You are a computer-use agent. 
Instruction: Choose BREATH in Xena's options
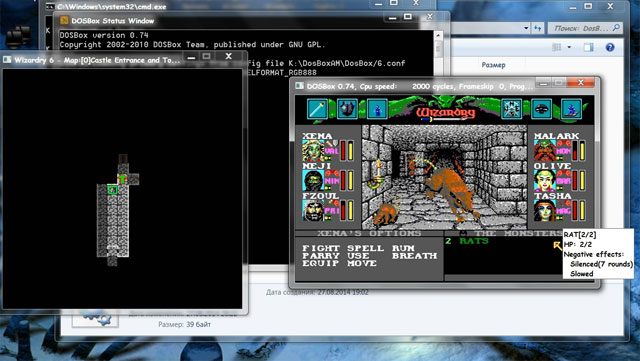click(x=414, y=256)
